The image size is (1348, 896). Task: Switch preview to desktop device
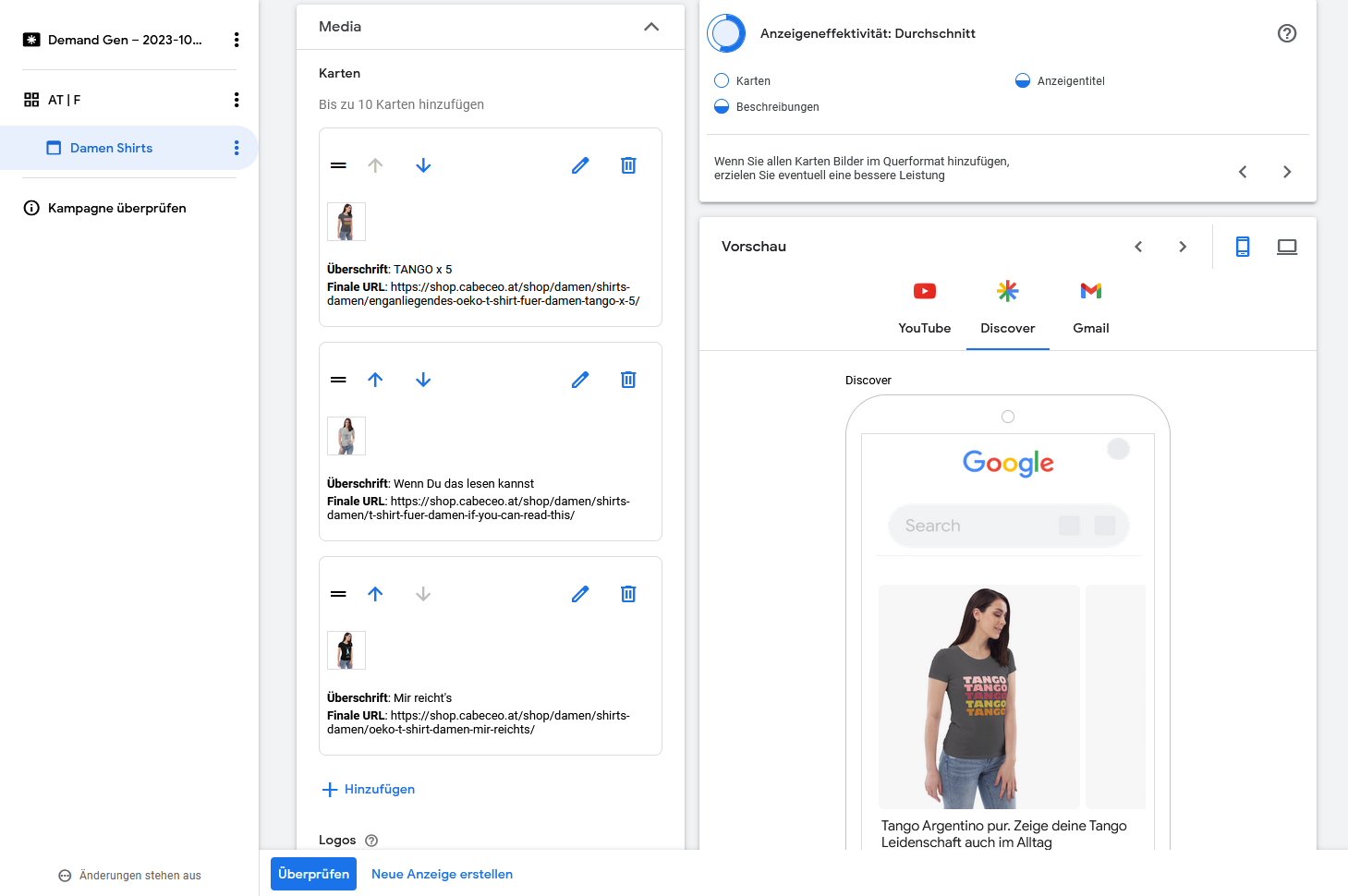[x=1287, y=247]
